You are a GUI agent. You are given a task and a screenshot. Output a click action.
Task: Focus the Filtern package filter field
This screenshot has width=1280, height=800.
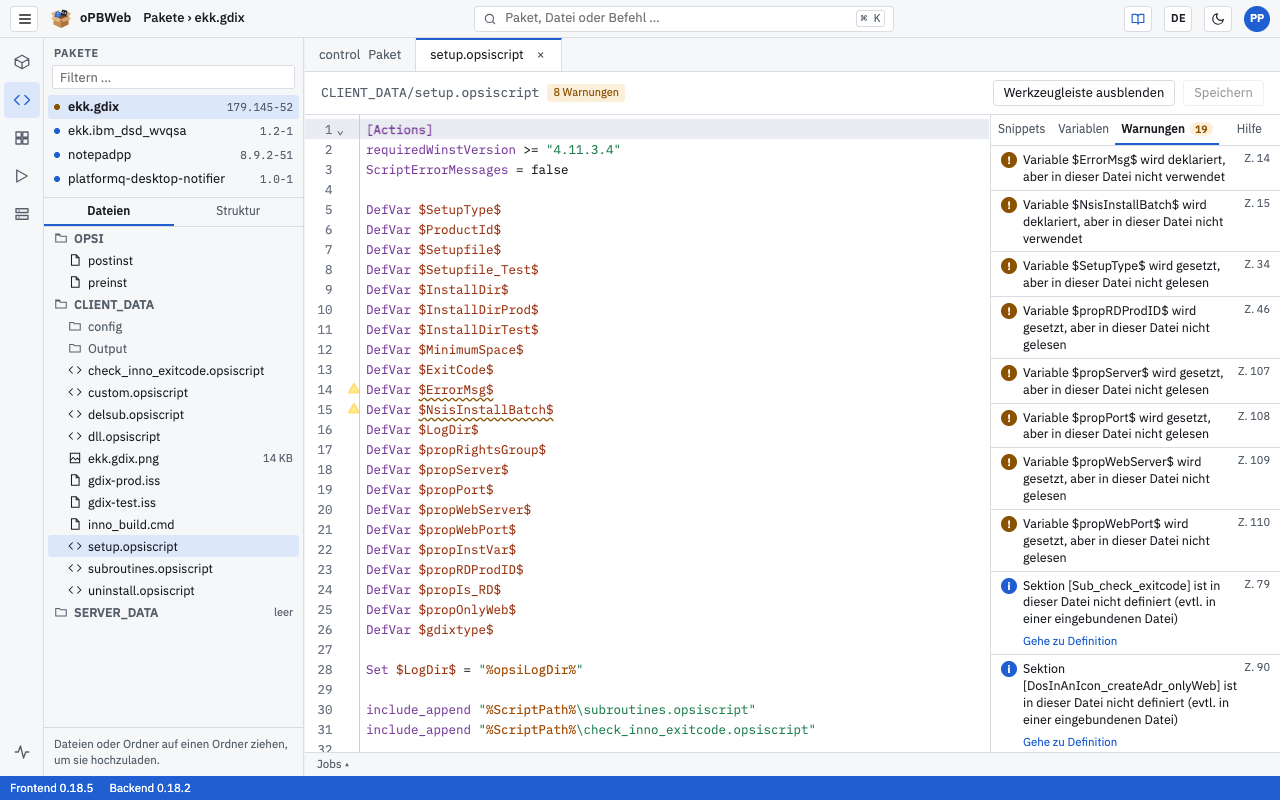[174, 77]
